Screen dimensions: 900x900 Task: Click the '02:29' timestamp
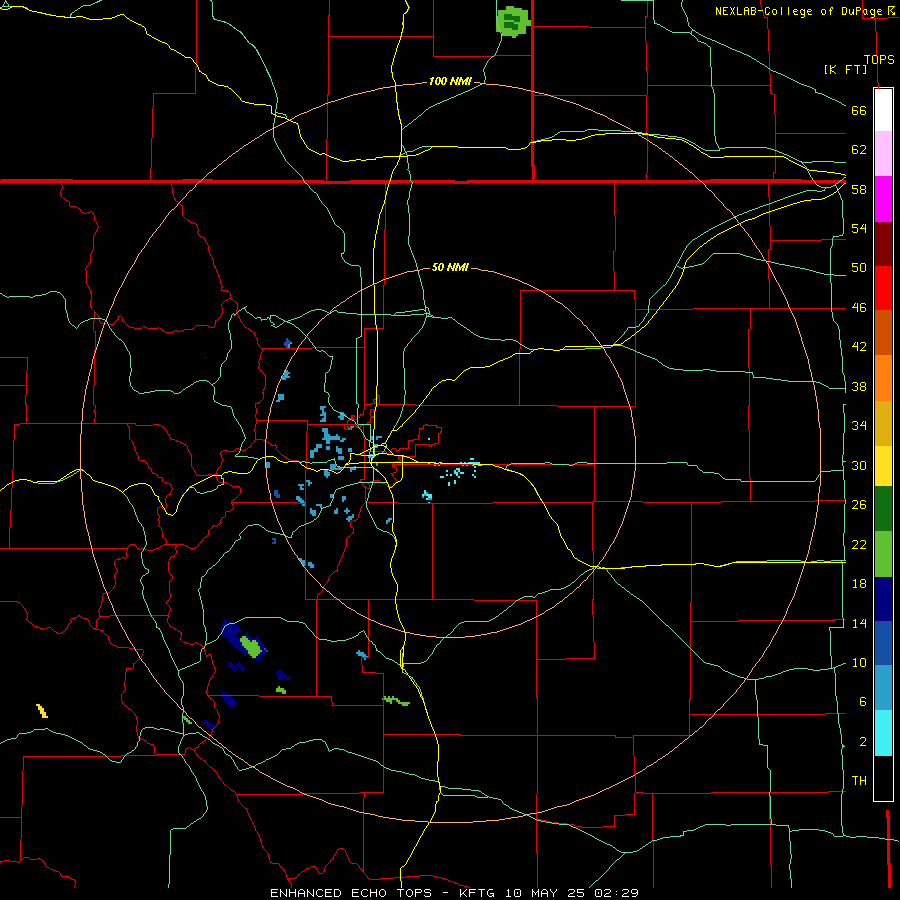616,893
